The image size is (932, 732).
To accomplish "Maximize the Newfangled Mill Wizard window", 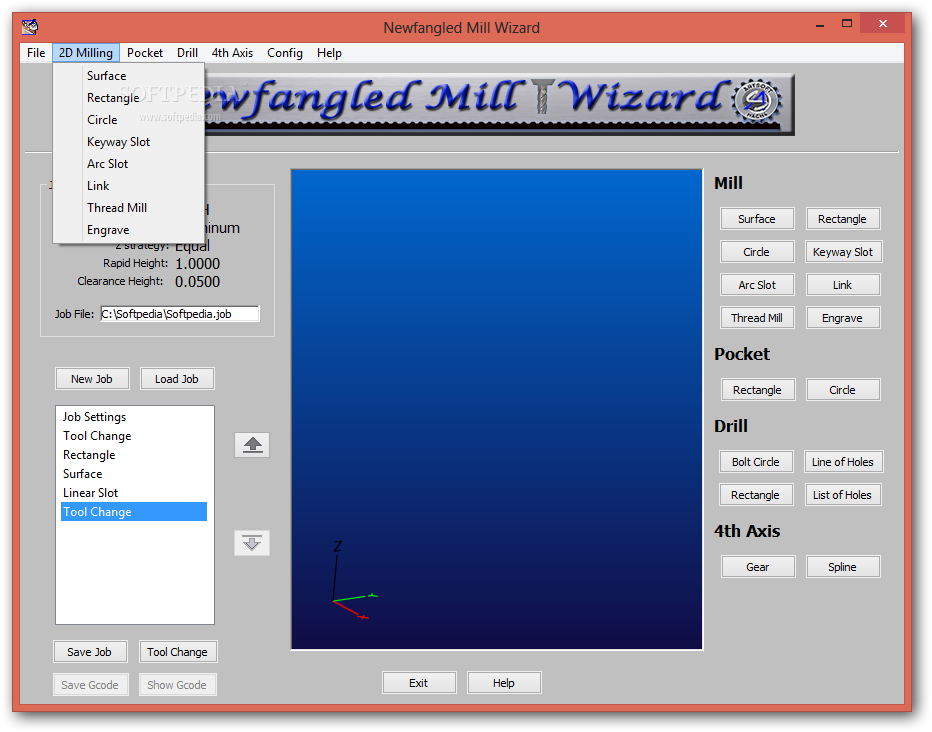I will 847,24.
